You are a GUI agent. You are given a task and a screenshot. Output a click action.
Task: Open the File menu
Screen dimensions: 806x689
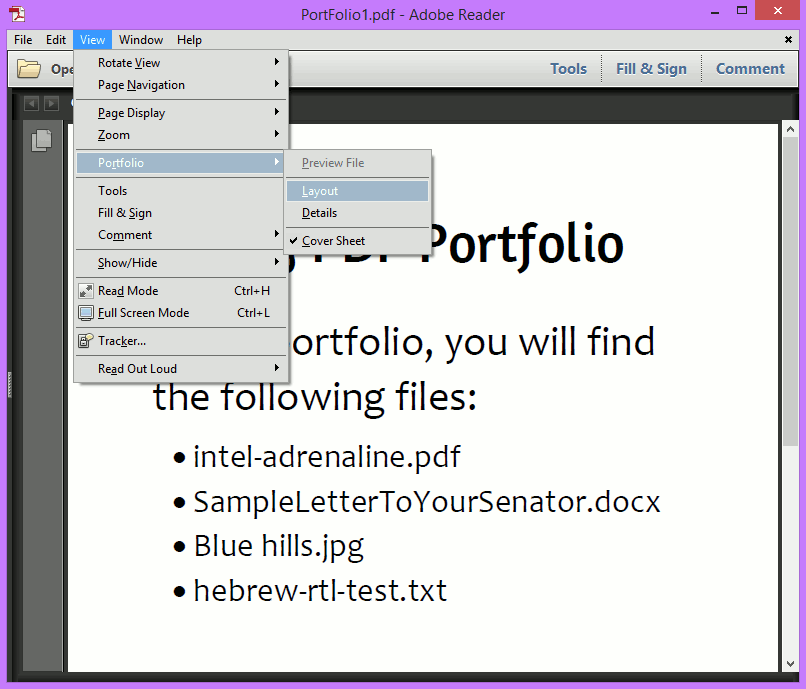[x=23, y=40]
